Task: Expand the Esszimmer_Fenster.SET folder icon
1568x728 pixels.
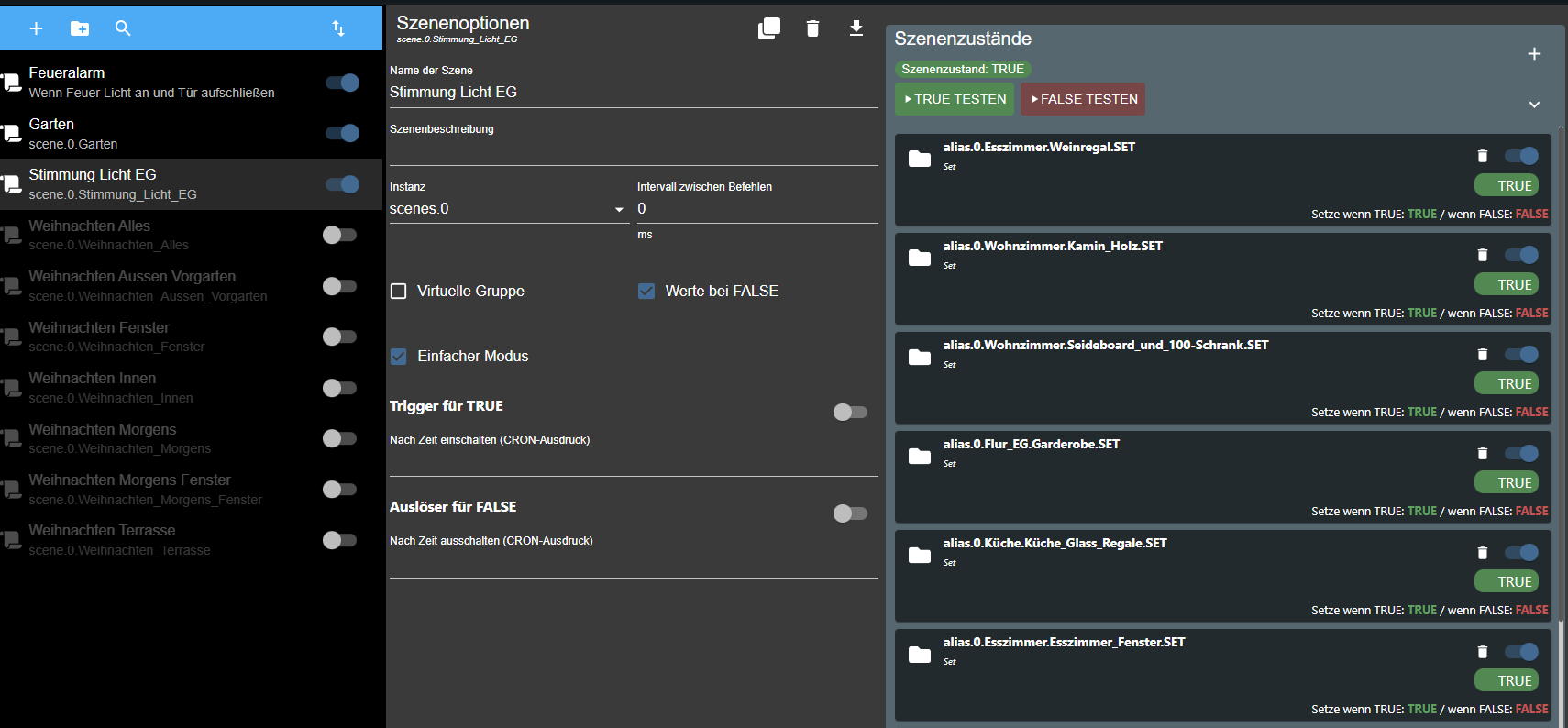Action: click(920, 654)
